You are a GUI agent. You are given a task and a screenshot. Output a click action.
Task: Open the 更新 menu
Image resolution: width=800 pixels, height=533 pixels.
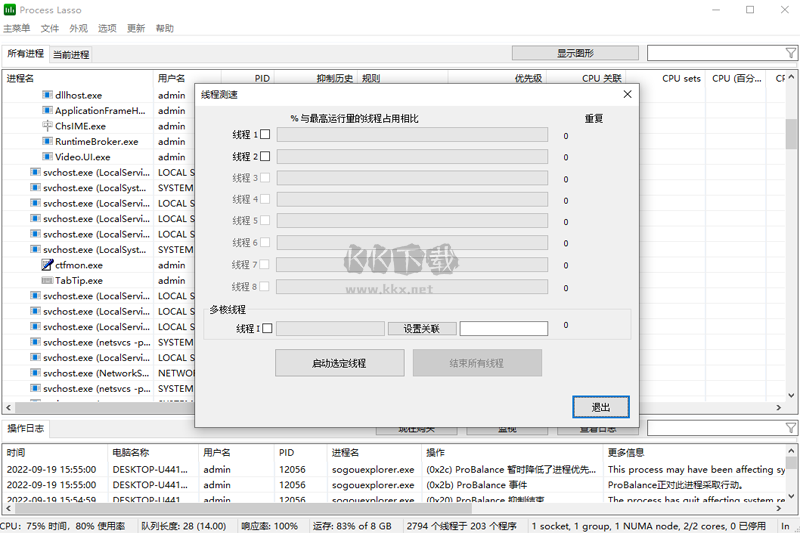click(135, 28)
